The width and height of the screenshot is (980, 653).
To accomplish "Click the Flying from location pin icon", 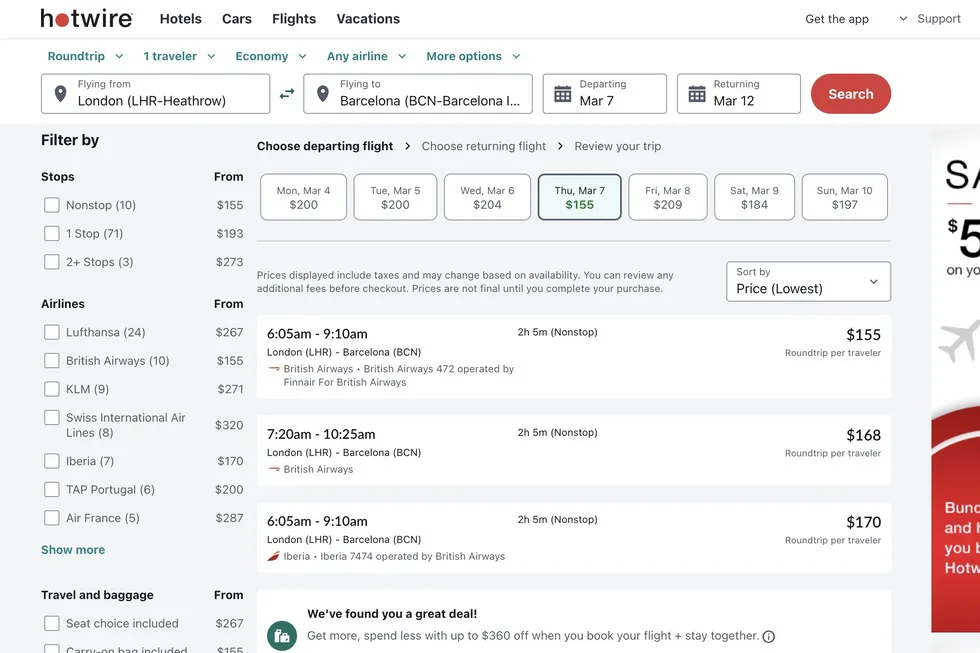I will coord(61,94).
